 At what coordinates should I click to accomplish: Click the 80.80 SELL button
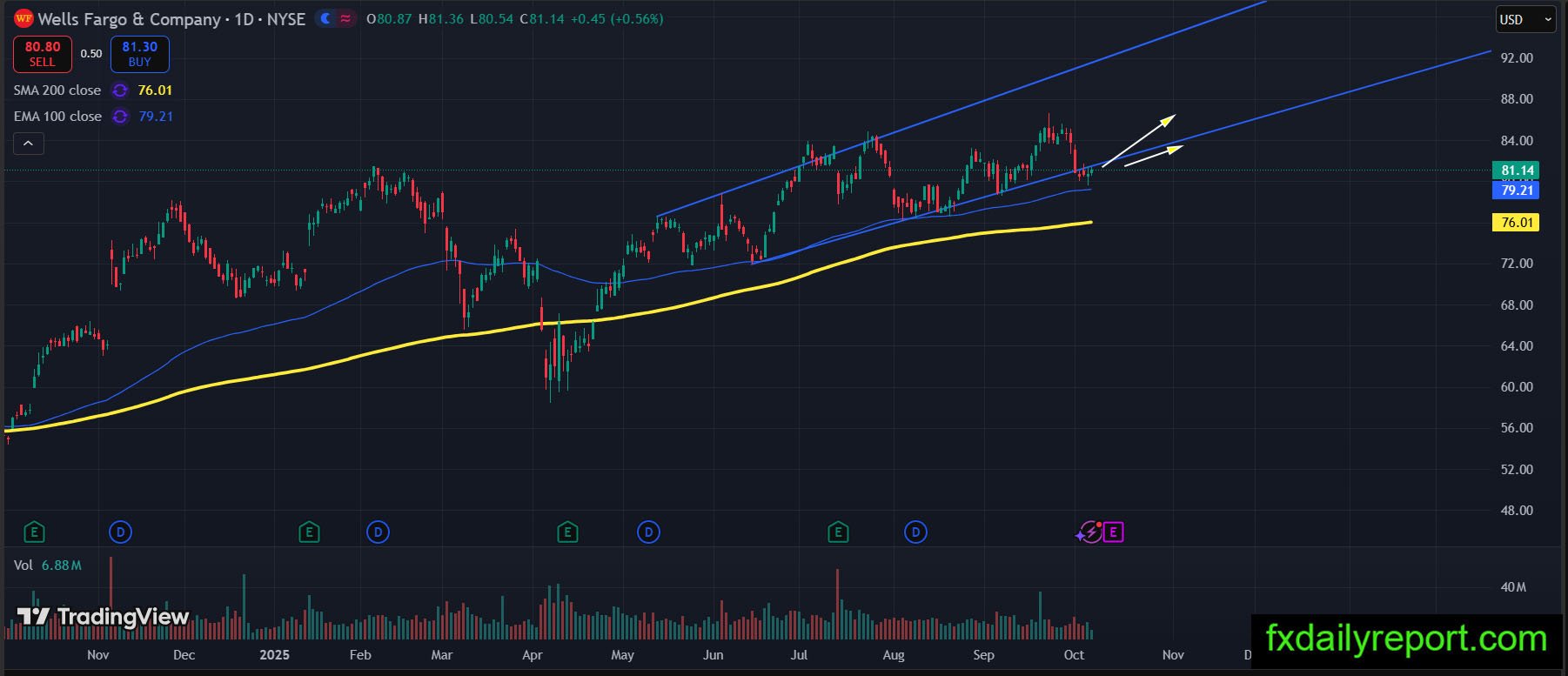pos(43,54)
